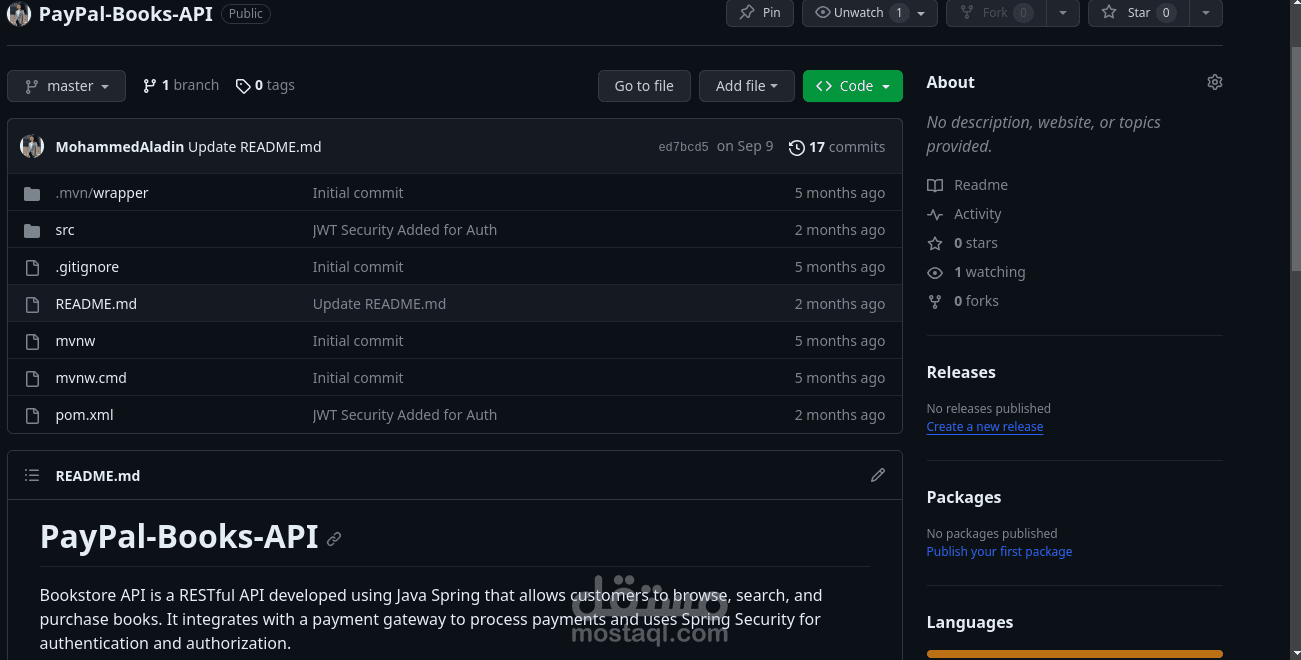Open the src folder
Screen dimensions: 1301x660
65,230
